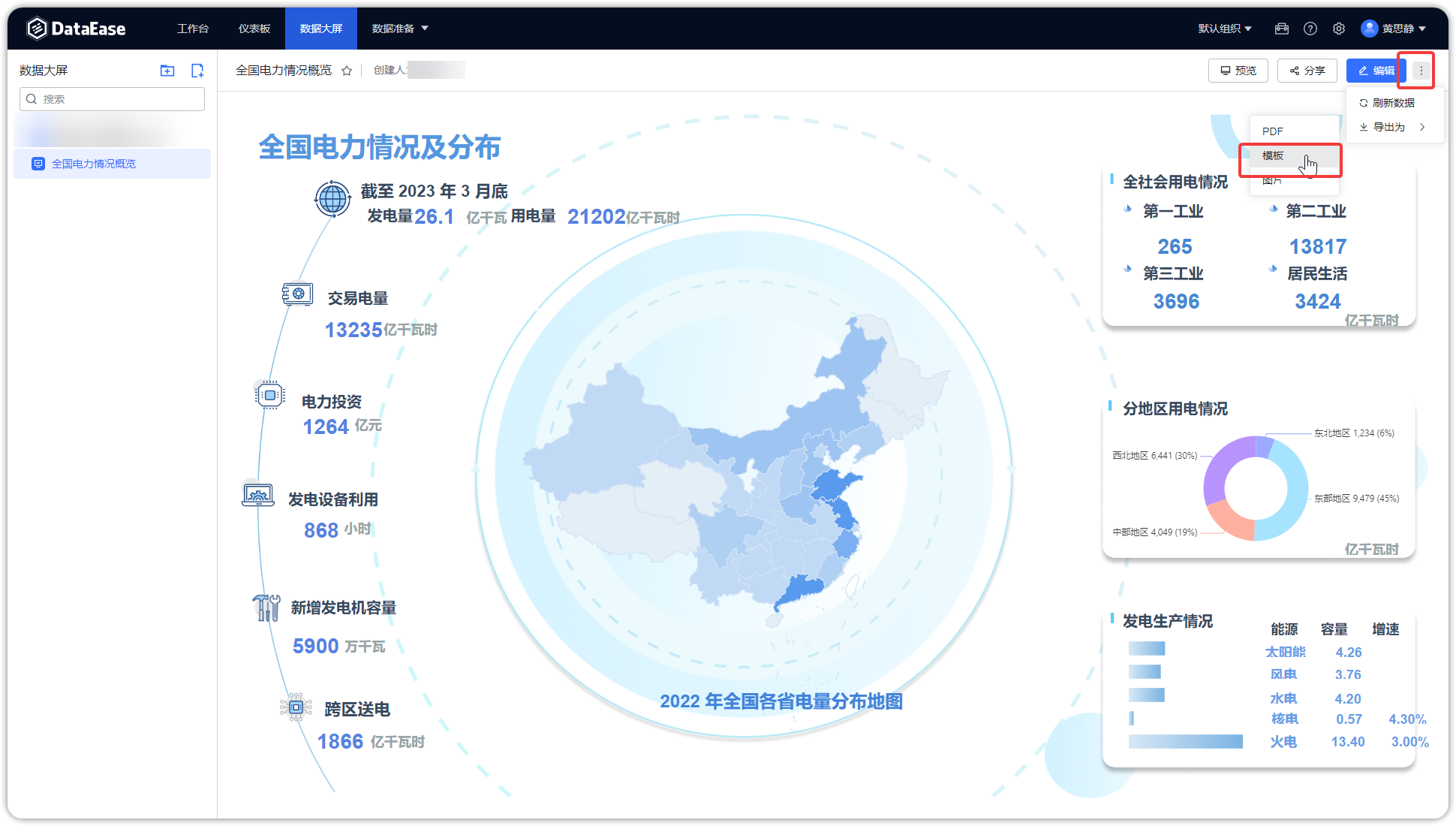This screenshot has width=1456, height=826.
Task: Click the 核电 progress bar
Action: pyautogui.click(x=1131, y=719)
